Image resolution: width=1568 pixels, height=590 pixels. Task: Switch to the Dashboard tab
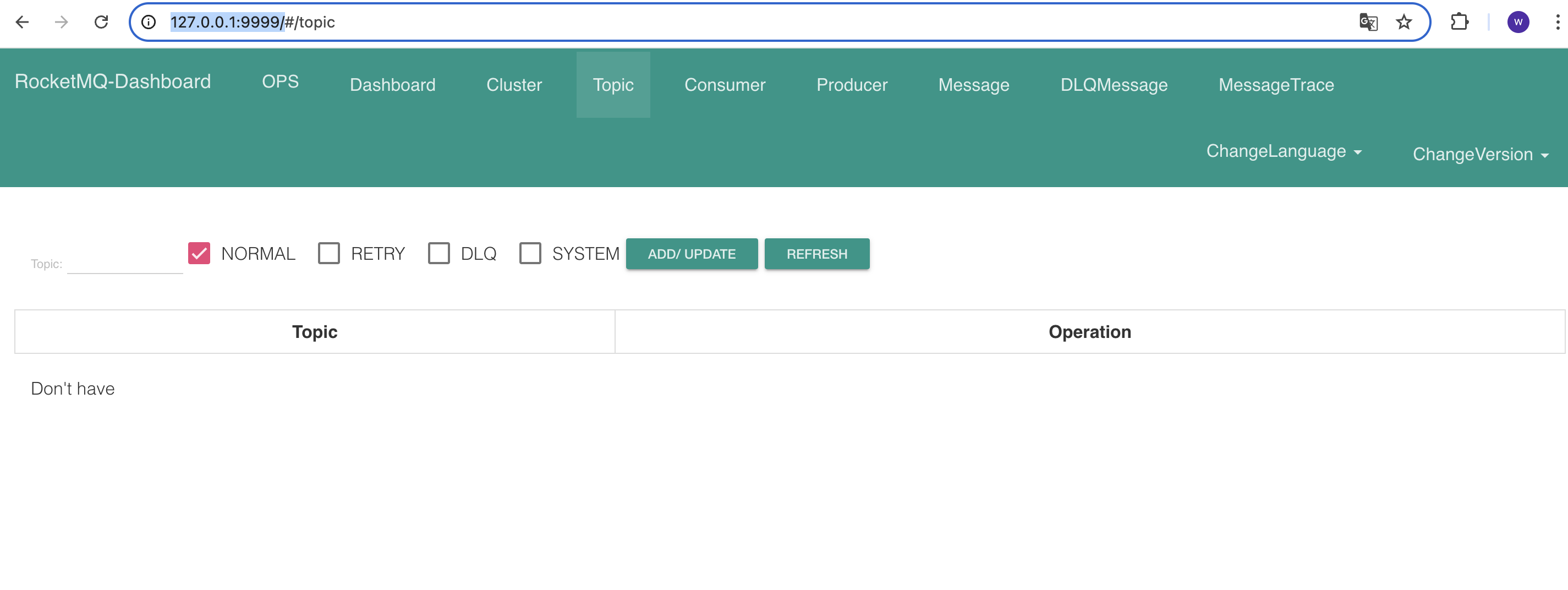[393, 85]
